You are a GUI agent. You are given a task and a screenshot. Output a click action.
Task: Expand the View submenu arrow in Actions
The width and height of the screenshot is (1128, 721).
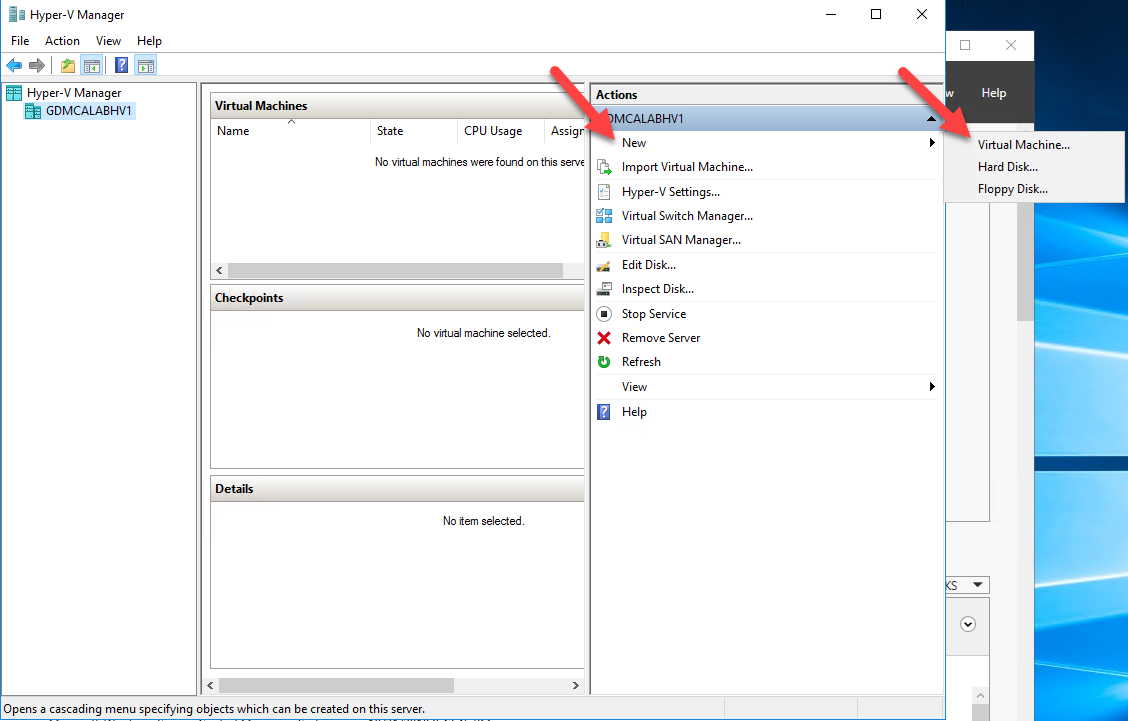tap(932, 387)
